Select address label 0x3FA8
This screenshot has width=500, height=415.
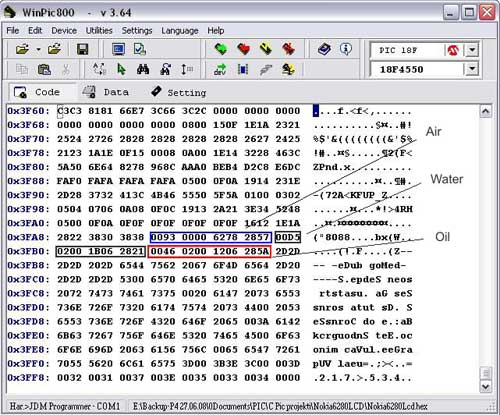point(28,237)
